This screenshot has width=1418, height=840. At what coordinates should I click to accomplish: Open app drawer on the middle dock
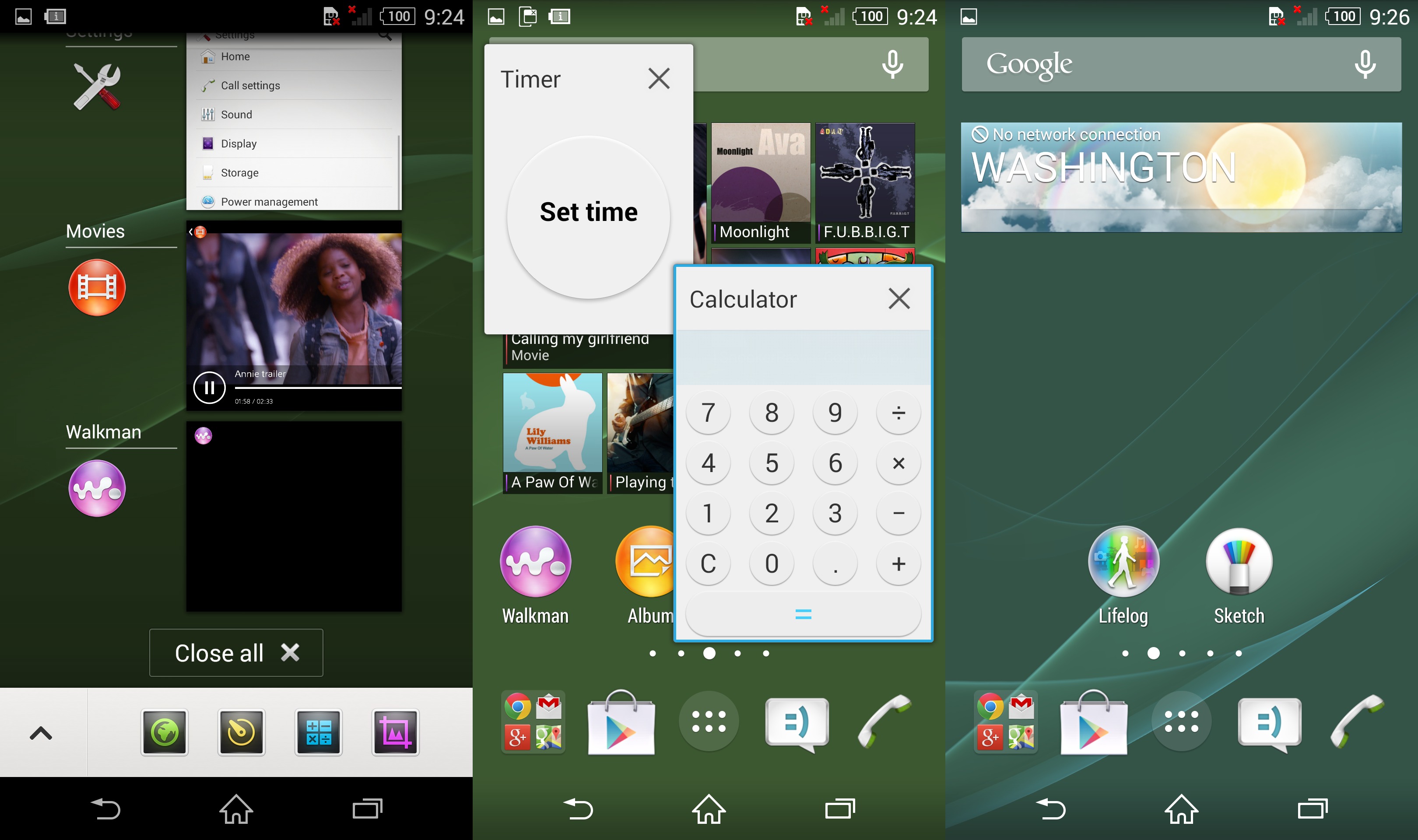(709, 722)
